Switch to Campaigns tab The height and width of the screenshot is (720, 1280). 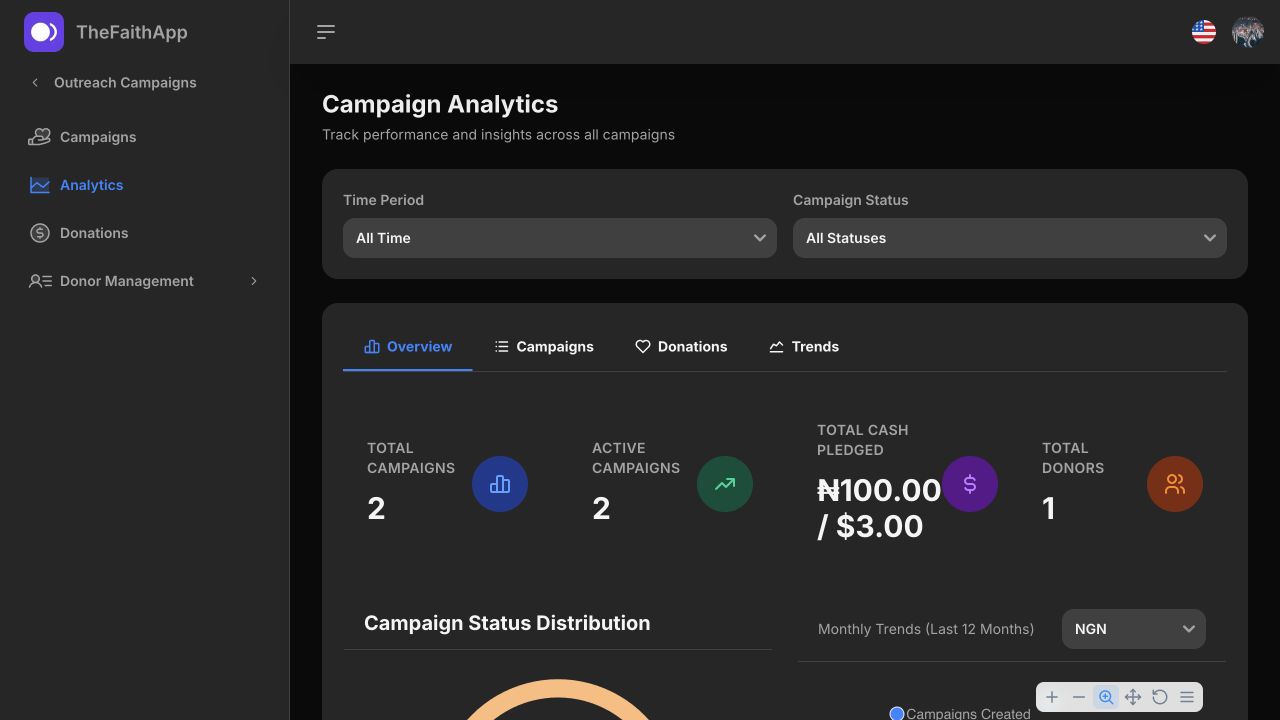click(544, 347)
